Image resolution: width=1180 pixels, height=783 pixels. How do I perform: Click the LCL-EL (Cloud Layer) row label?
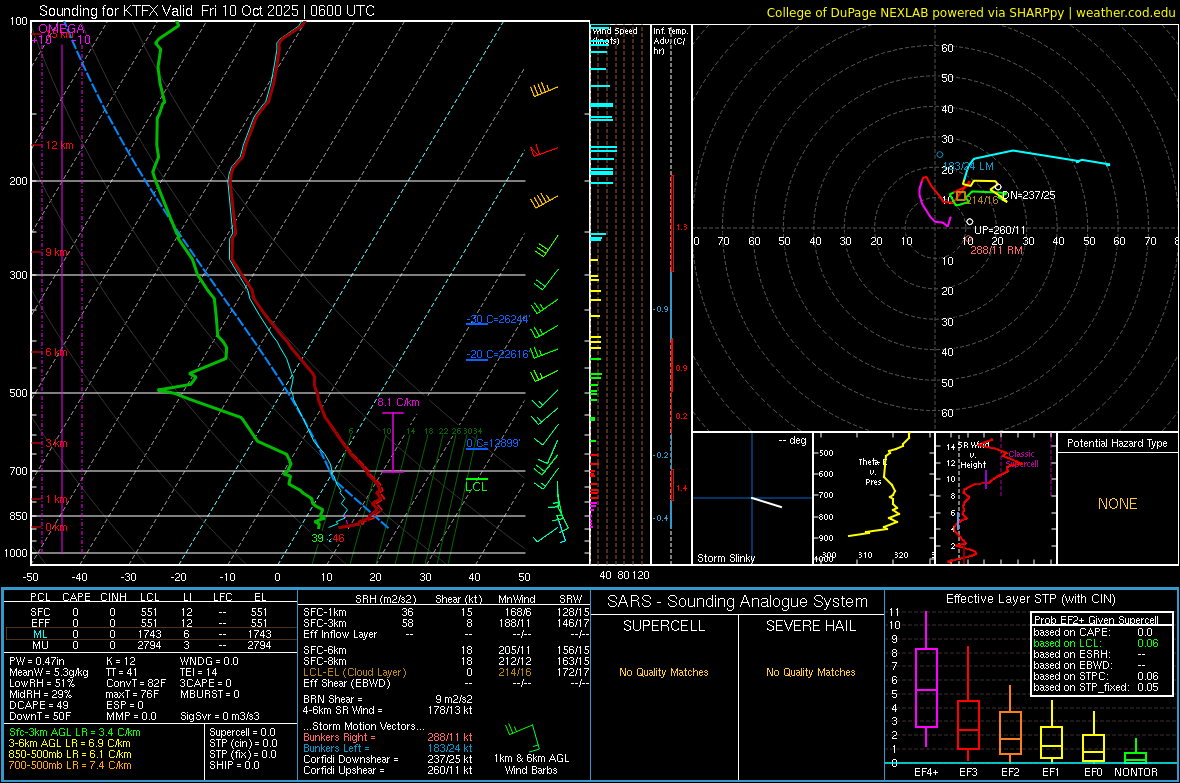tap(354, 672)
